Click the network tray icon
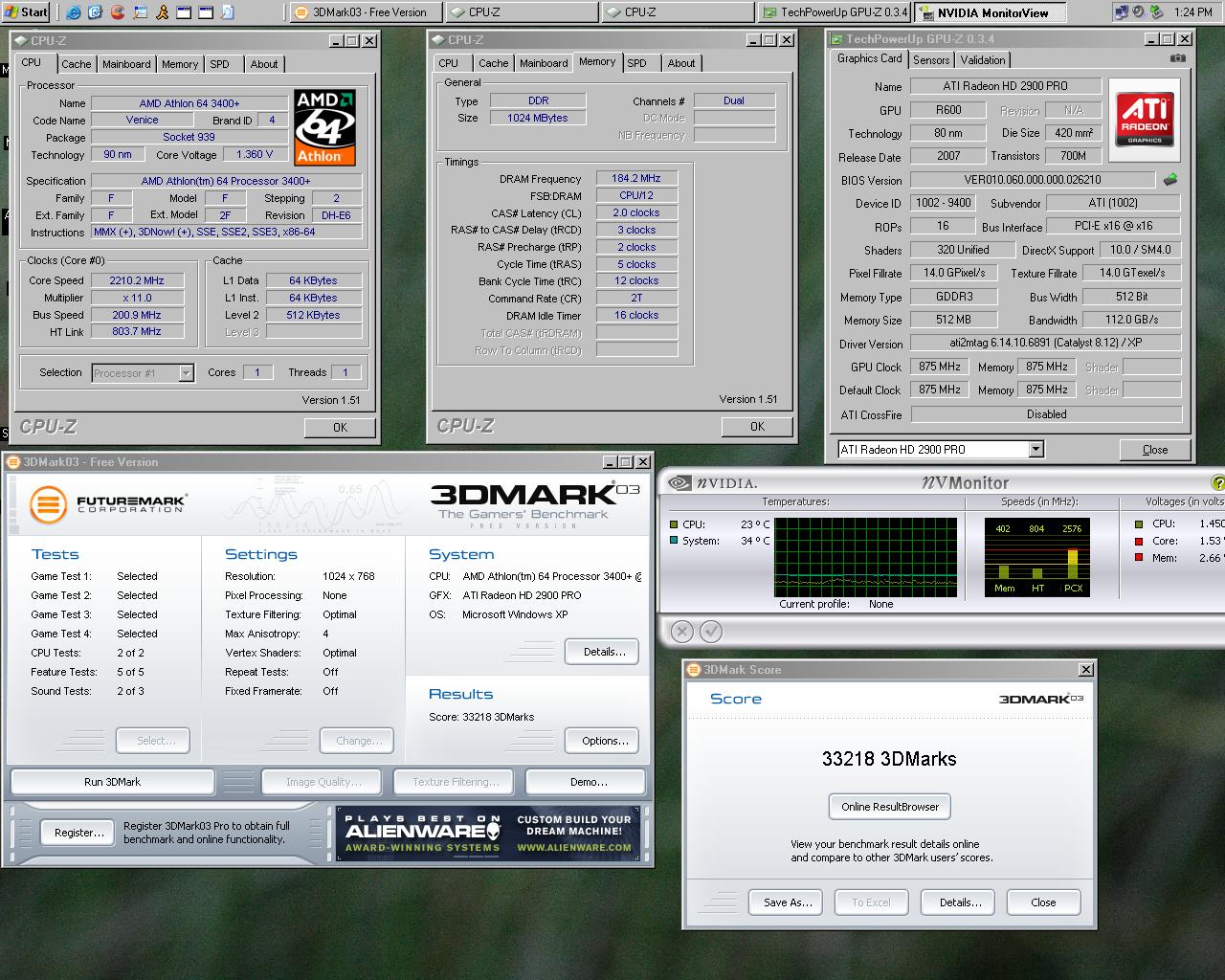This screenshot has width=1225, height=980. (x=1122, y=12)
